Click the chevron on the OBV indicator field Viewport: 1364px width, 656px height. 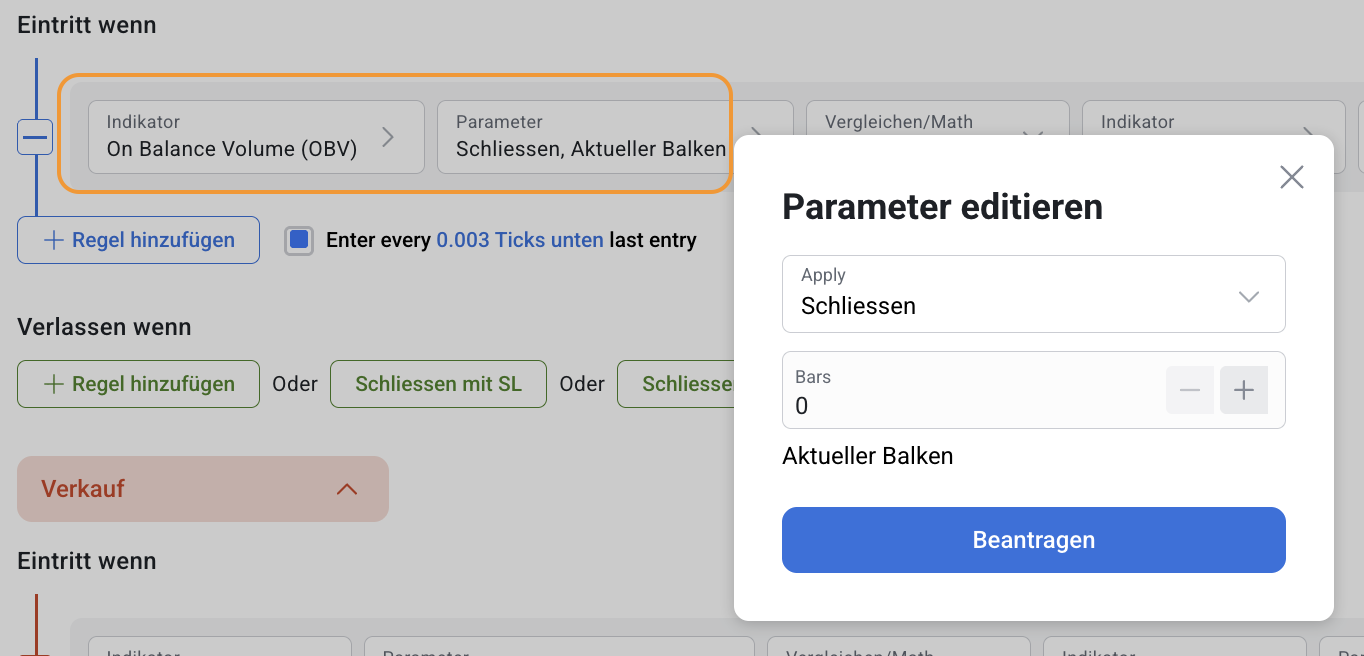[x=388, y=137]
